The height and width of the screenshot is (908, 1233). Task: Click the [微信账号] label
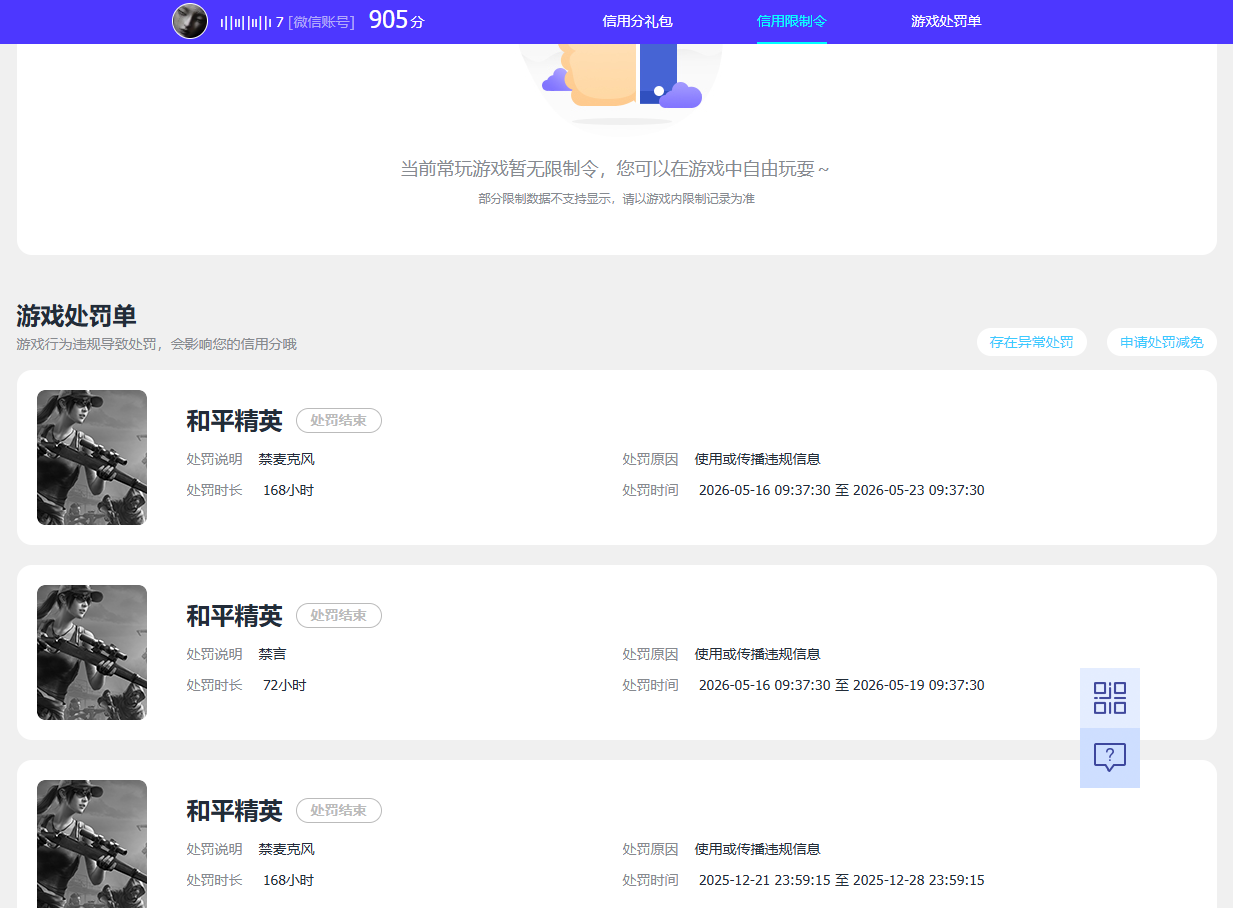coord(321,21)
